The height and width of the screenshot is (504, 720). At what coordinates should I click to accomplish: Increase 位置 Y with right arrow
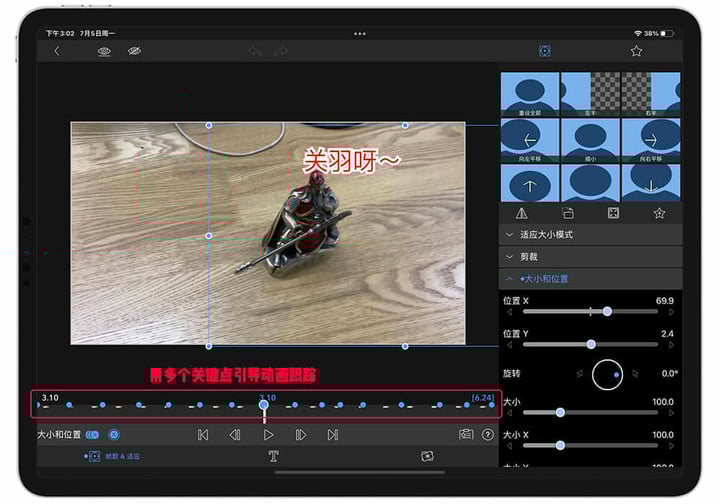click(671, 345)
